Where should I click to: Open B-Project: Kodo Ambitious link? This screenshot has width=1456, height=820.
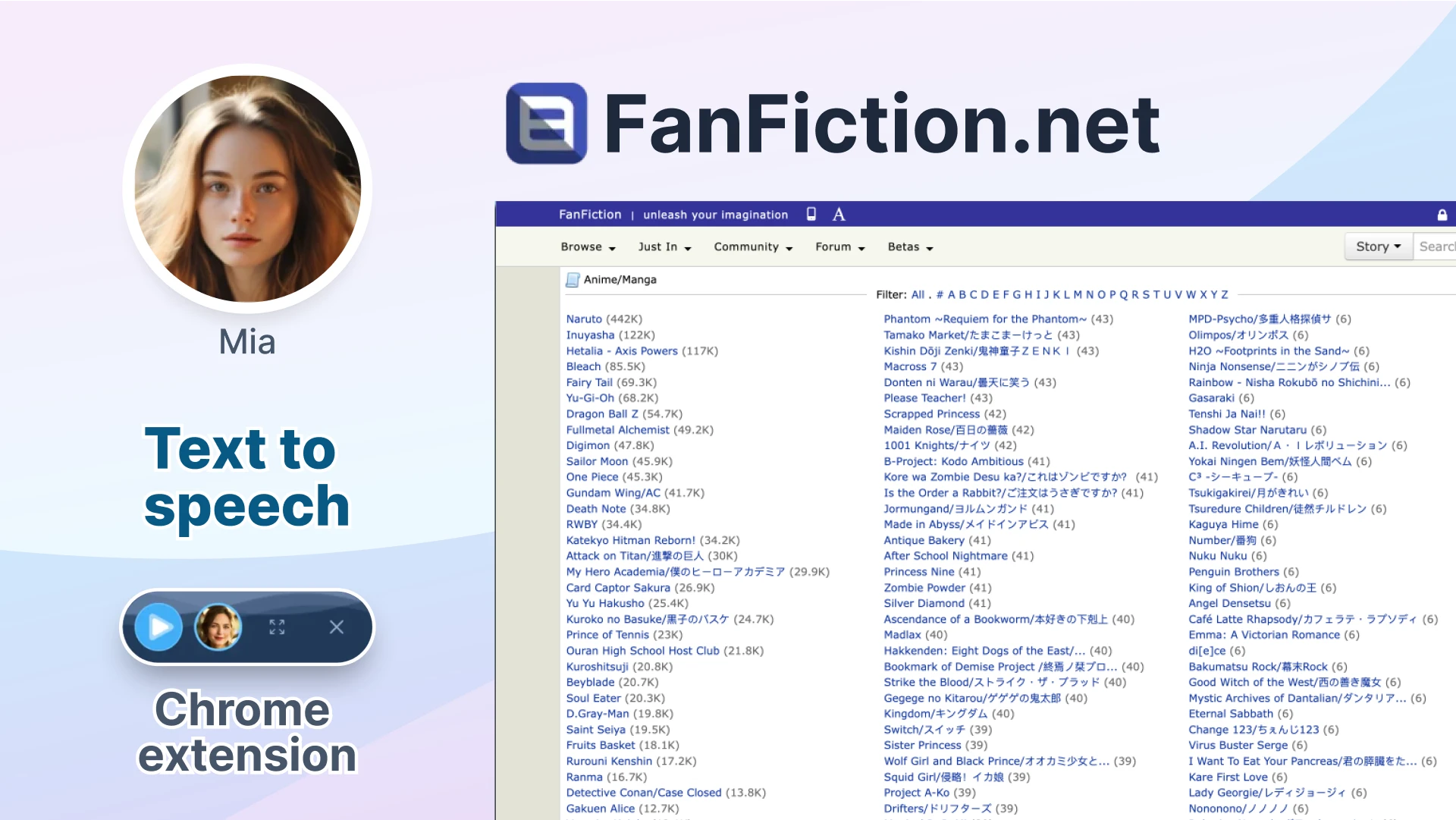tap(953, 461)
